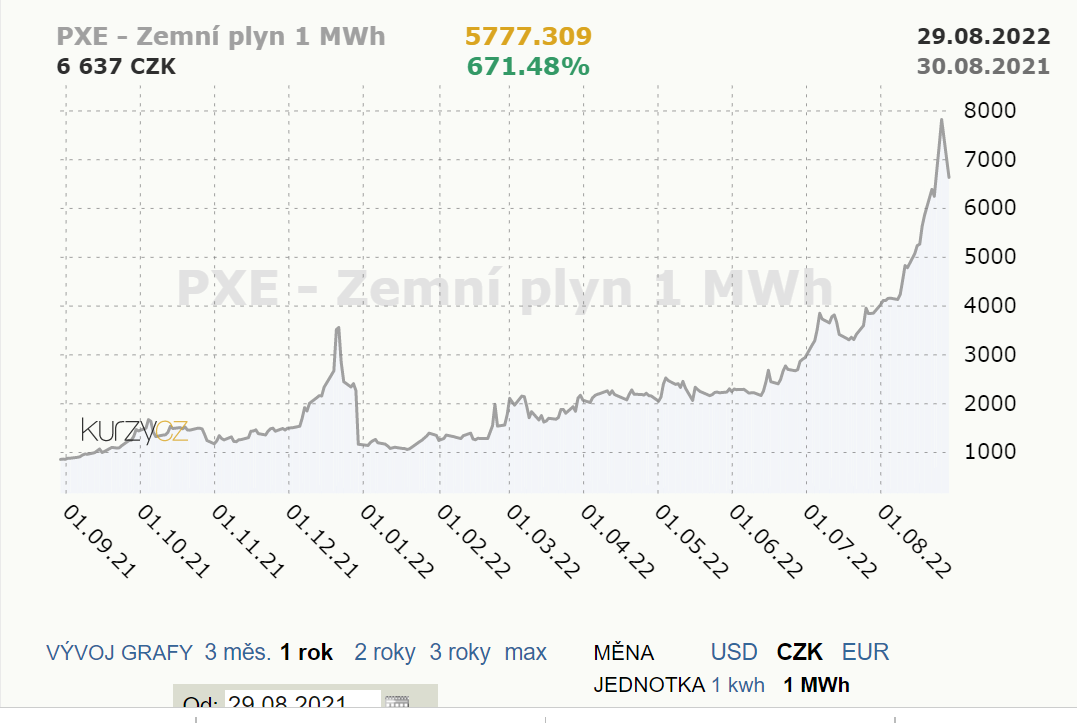Click the PXE - Zemní plyn title
1077x723 pixels.
[x=221, y=37]
